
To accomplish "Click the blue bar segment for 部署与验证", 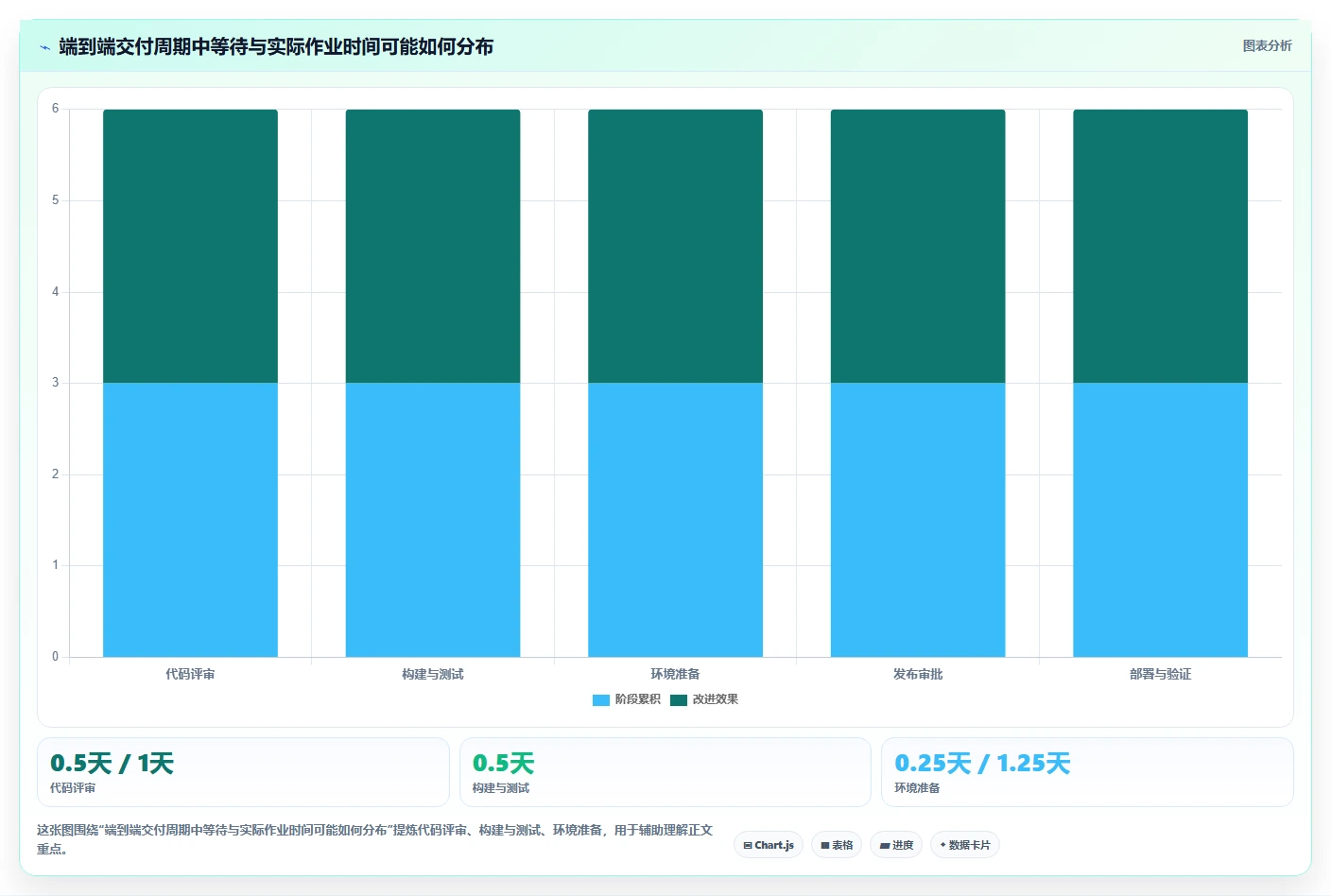I will (1160, 520).
